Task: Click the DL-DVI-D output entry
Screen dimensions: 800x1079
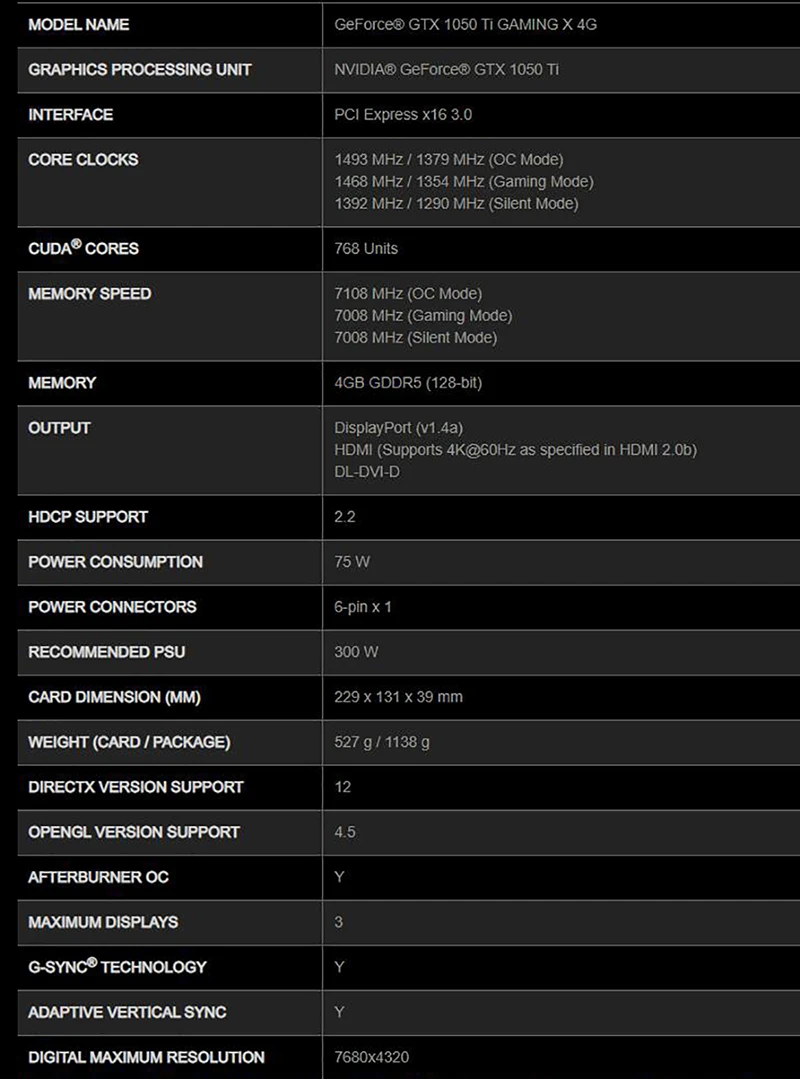Action: click(x=367, y=471)
